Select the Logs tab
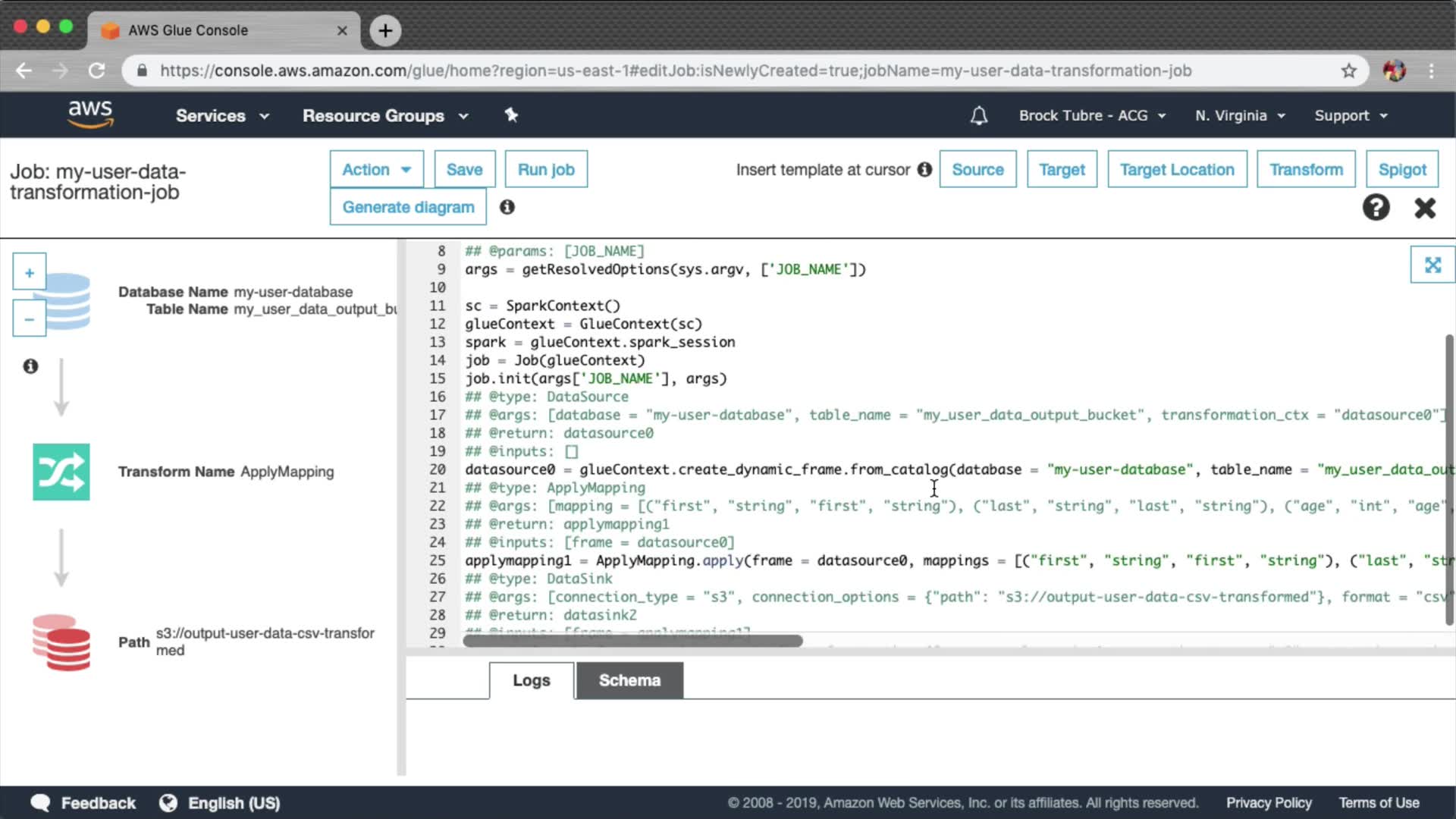 coord(531,680)
